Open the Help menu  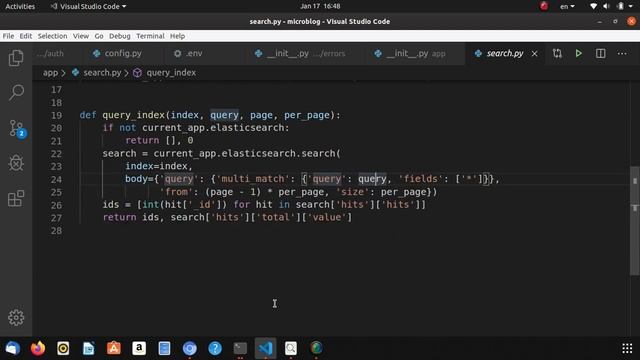pos(177,36)
